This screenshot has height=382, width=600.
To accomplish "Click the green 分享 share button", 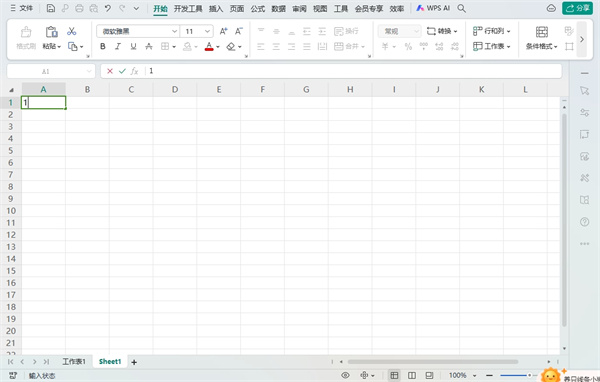I will click(577, 8).
